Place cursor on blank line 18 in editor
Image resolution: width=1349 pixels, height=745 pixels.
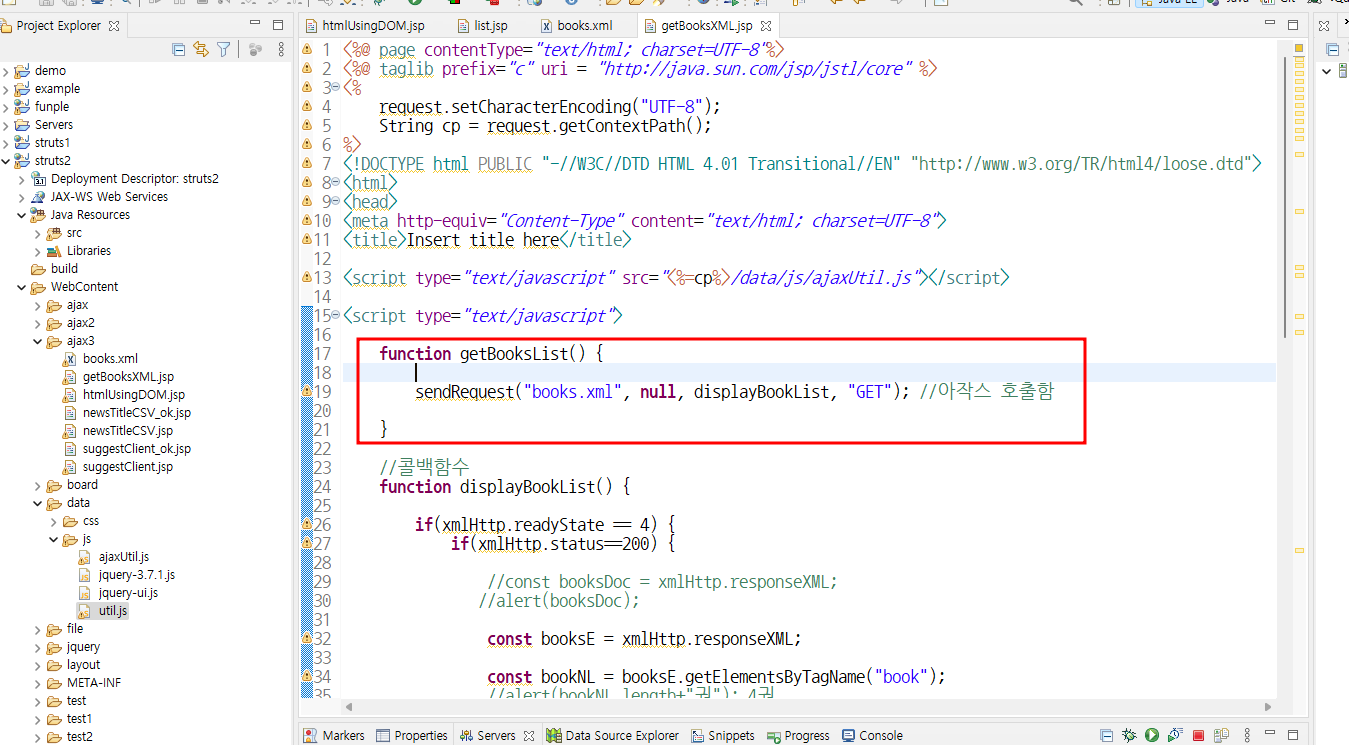pyautogui.click(x=810, y=373)
